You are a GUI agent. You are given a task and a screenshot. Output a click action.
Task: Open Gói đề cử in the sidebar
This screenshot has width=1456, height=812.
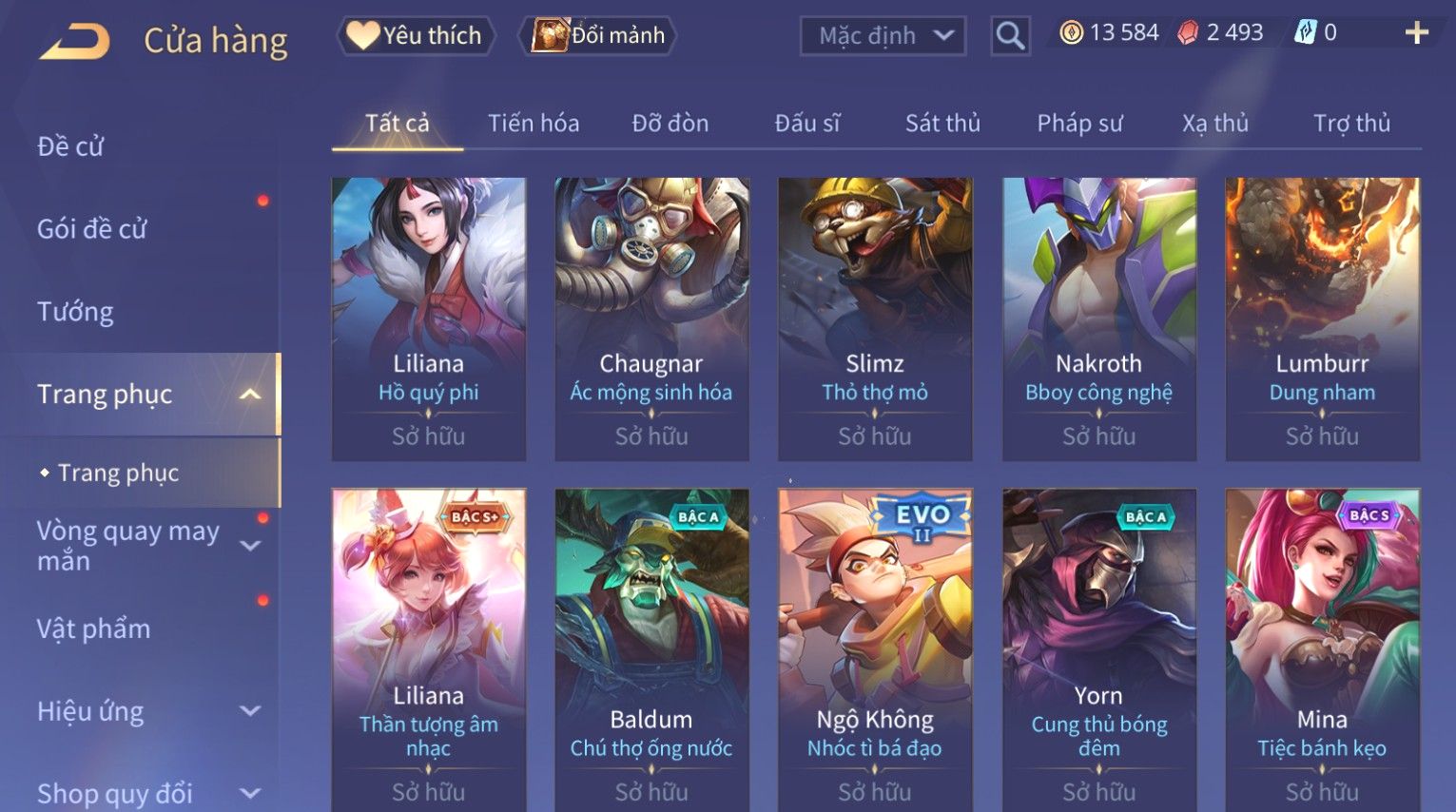point(92,229)
